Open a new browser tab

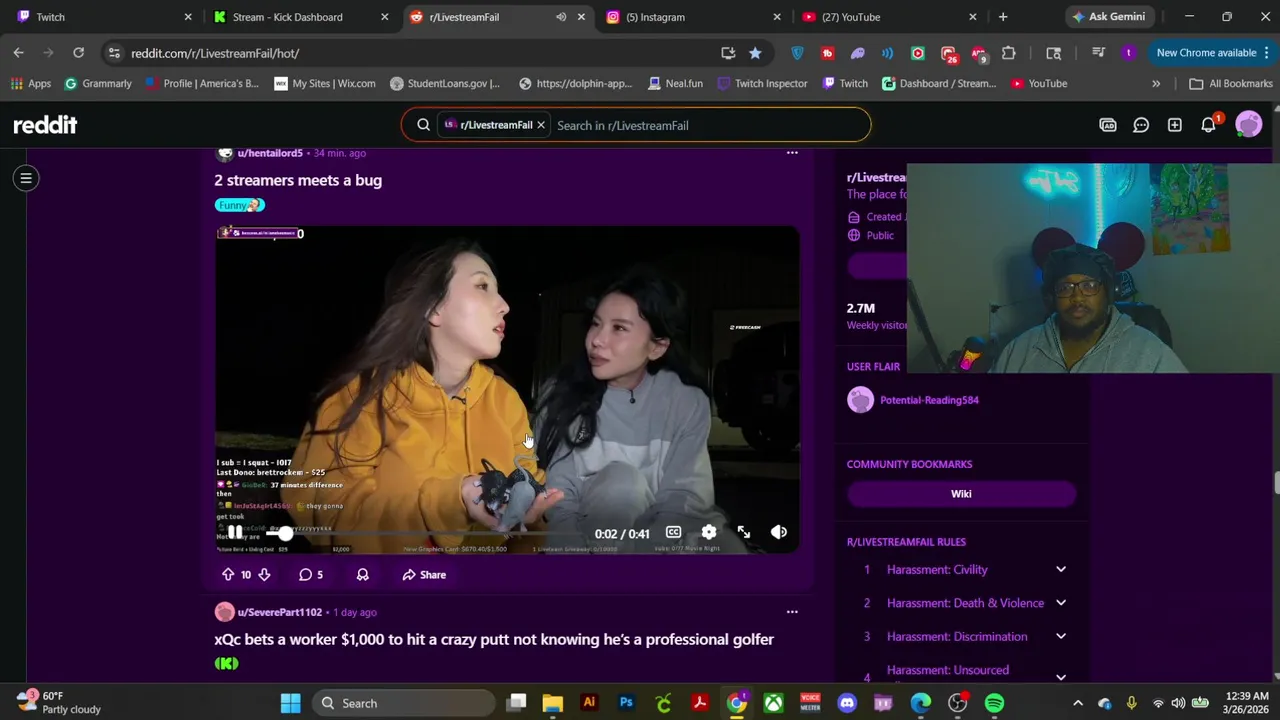pyautogui.click(x=1003, y=17)
